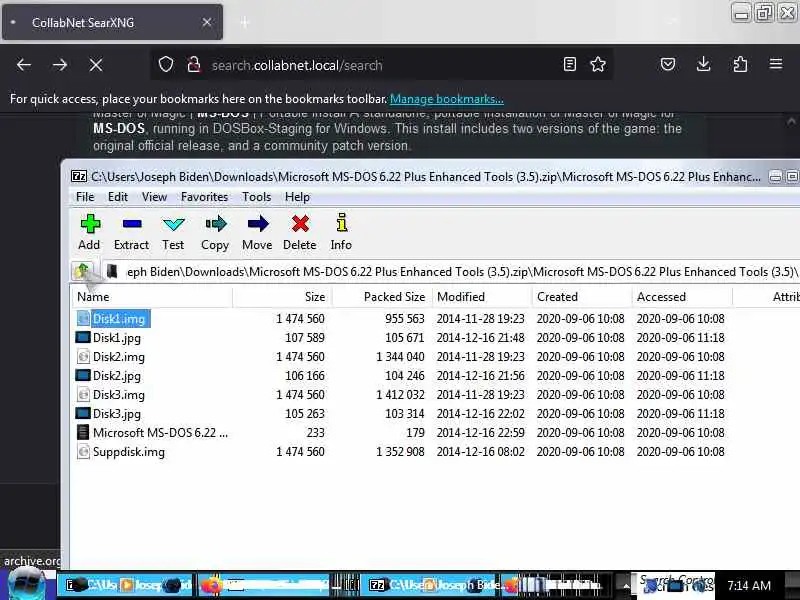
Task: Select the Move toolbar icon
Action: (257, 232)
